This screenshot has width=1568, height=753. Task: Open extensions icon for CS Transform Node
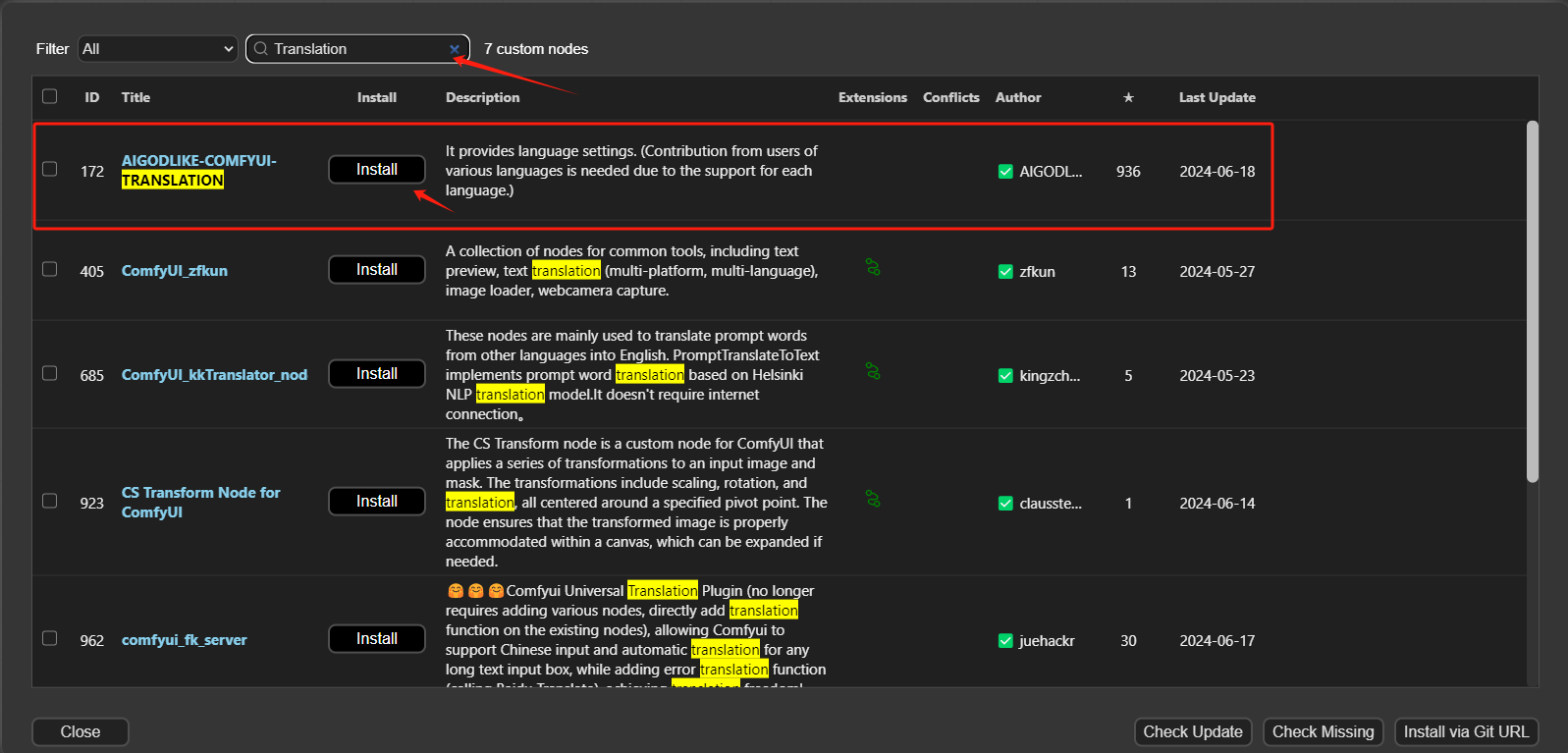pyautogui.click(x=873, y=499)
